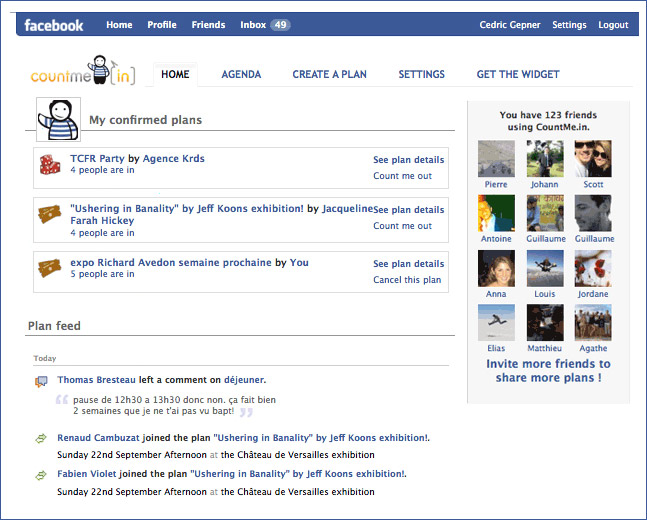Click the facebook logo
This screenshot has width=647, height=520.
tap(54, 25)
